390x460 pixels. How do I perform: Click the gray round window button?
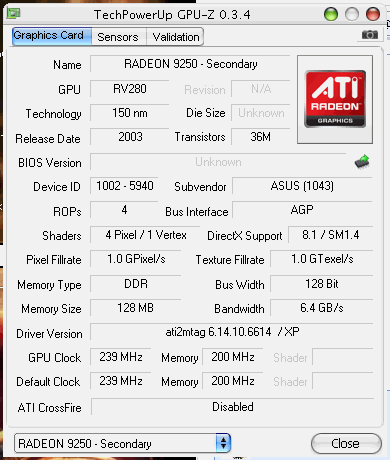(x=352, y=14)
